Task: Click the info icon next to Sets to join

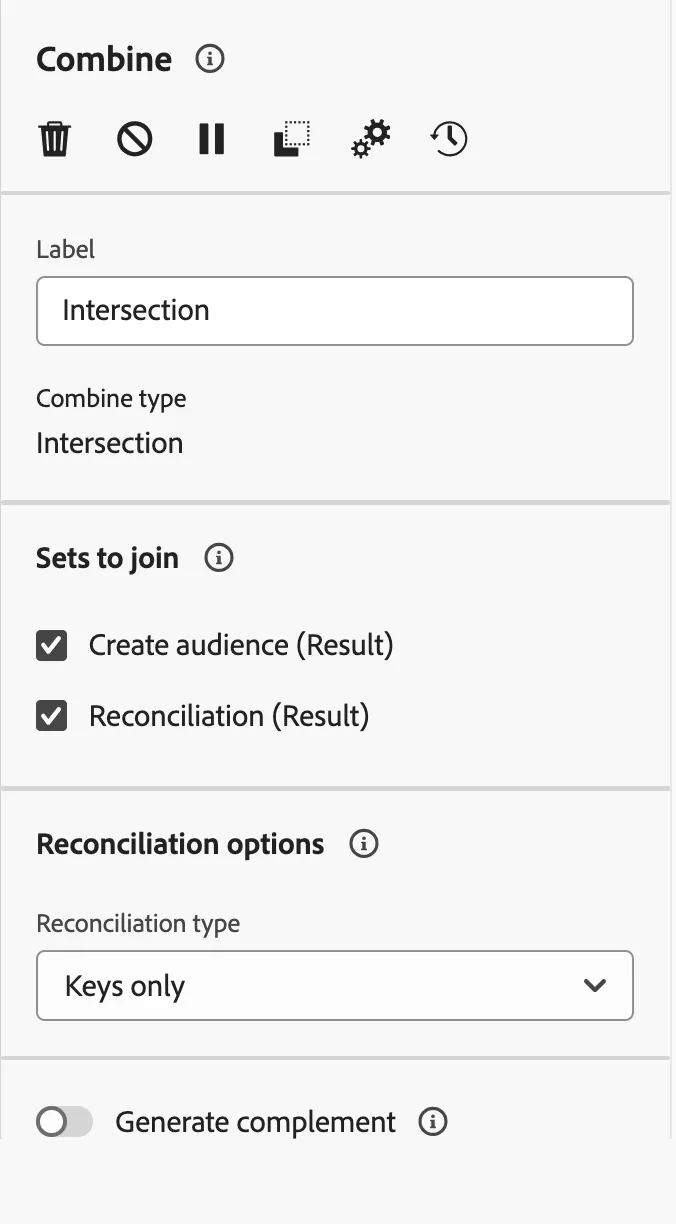Action: (x=218, y=557)
